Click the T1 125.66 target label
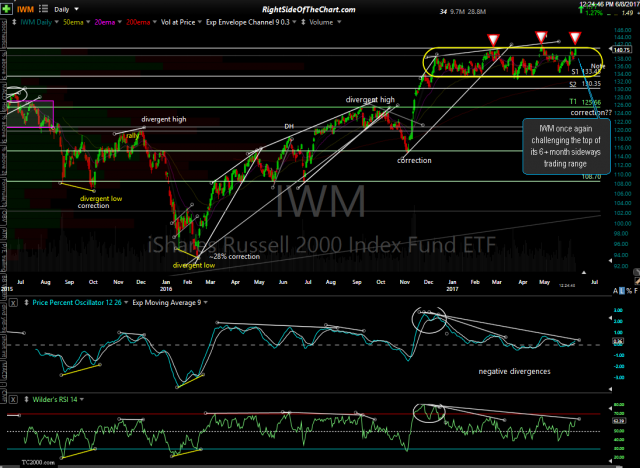This screenshot has width=640, height=468. pos(585,102)
